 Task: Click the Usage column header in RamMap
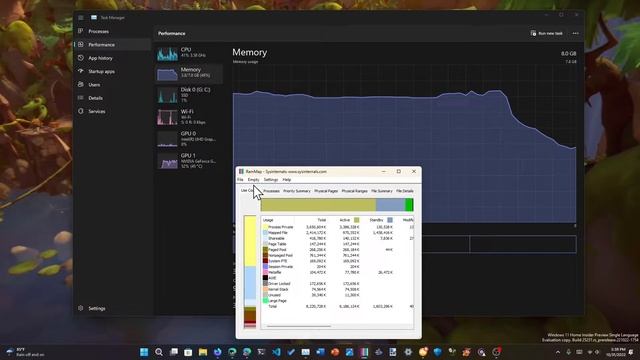click(x=268, y=220)
